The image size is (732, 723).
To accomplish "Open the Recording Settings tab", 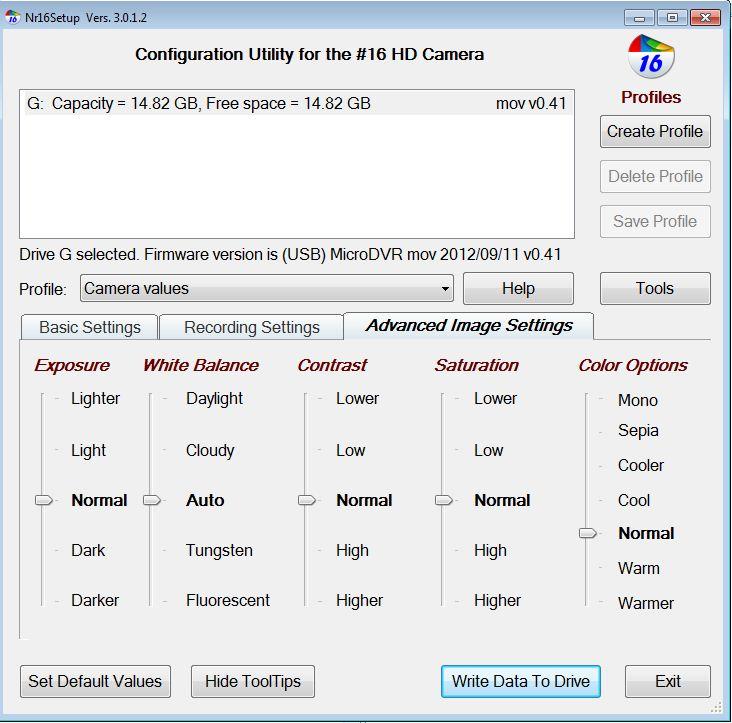I will click(x=251, y=327).
